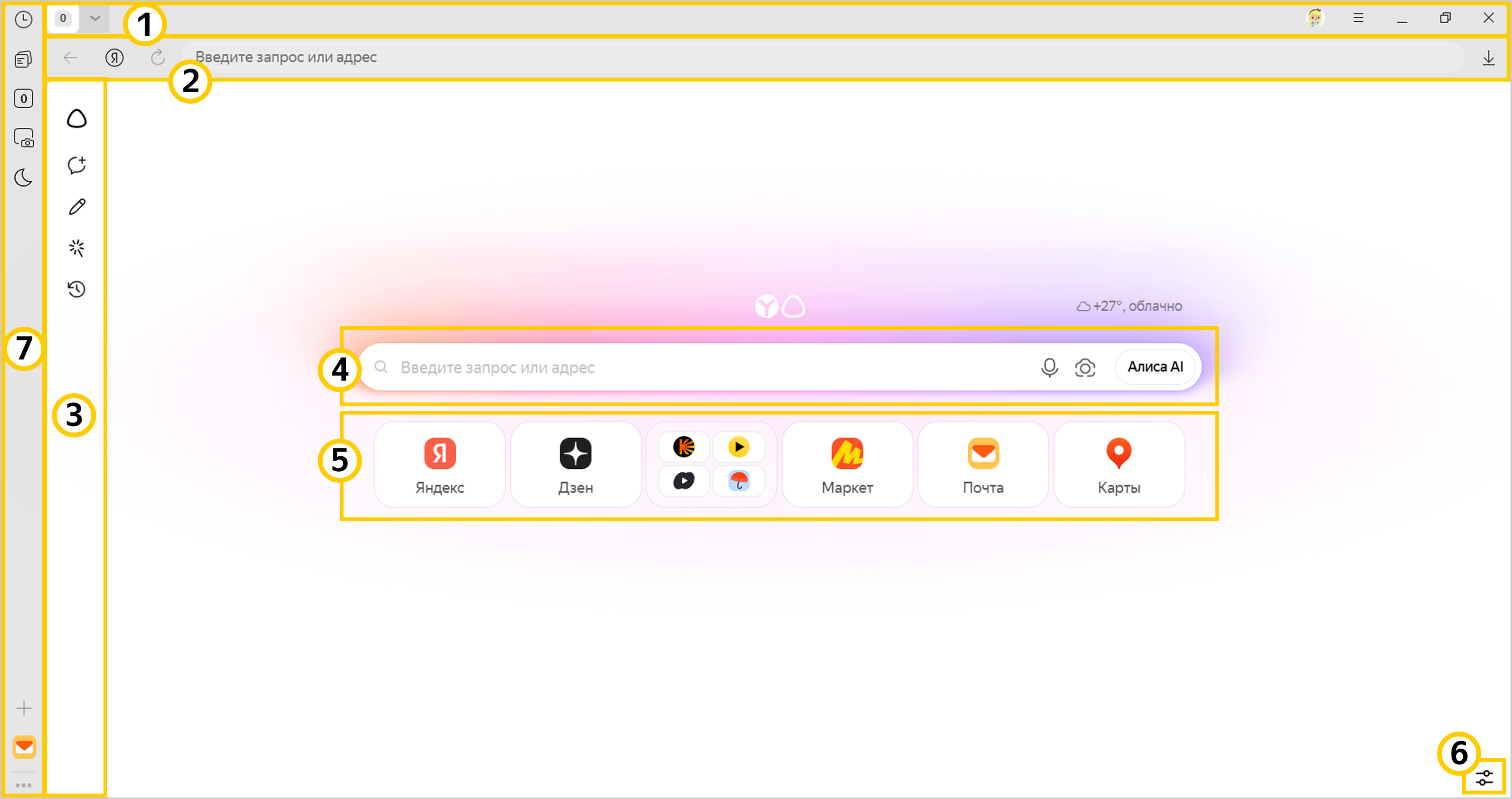Toggle dark mode with the moon icon
The image size is (1512, 799).
tap(24, 177)
